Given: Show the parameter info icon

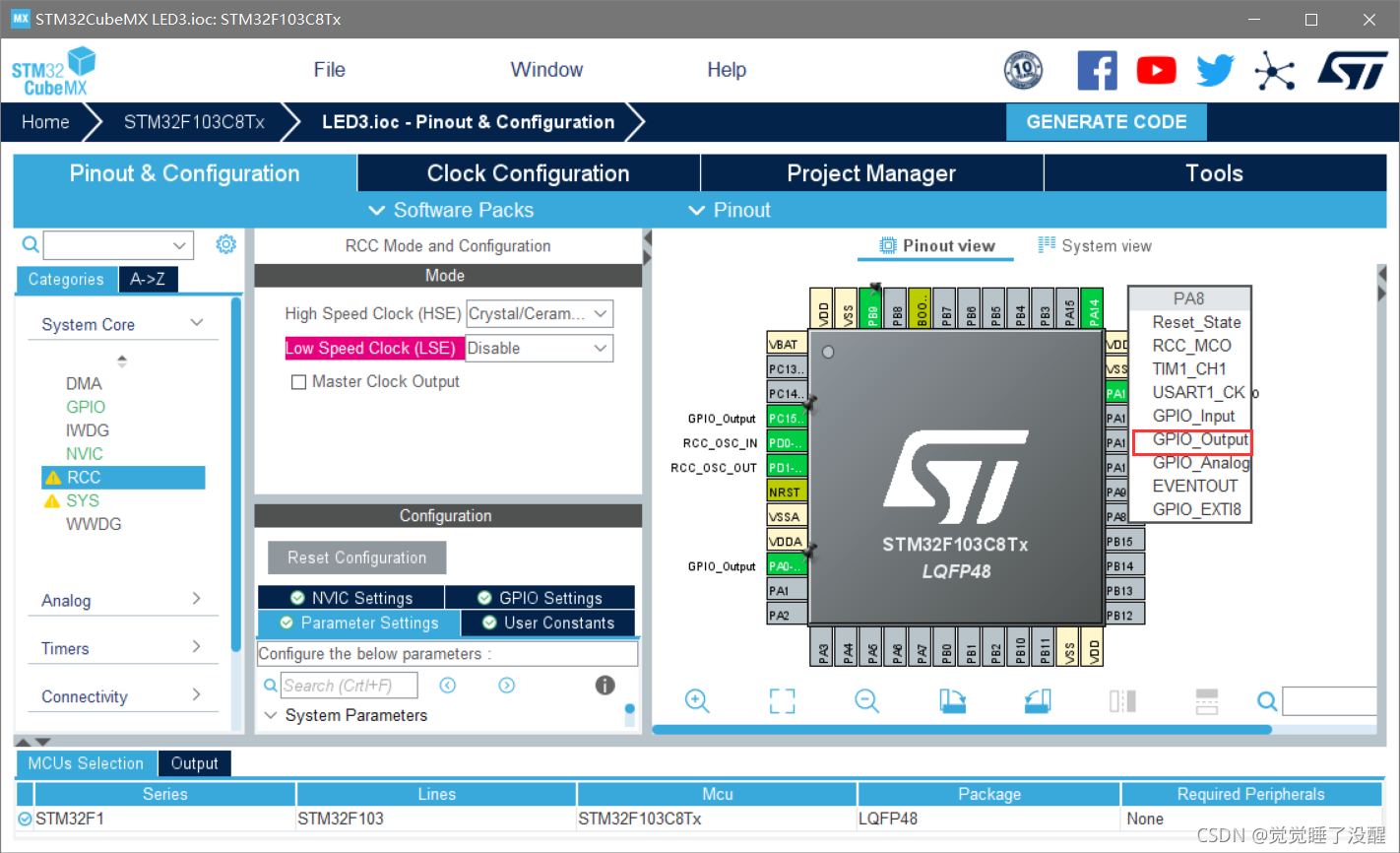Looking at the screenshot, I should (x=605, y=686).
